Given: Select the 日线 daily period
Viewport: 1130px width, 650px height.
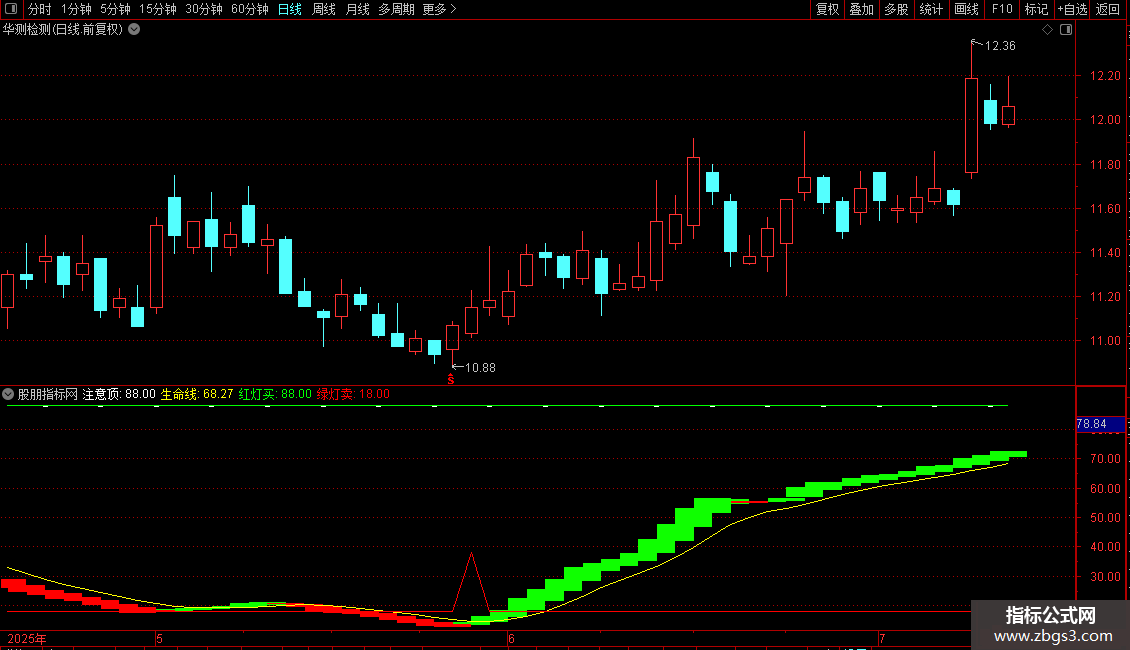Looking at the screenshot, I should coord(290,9).
